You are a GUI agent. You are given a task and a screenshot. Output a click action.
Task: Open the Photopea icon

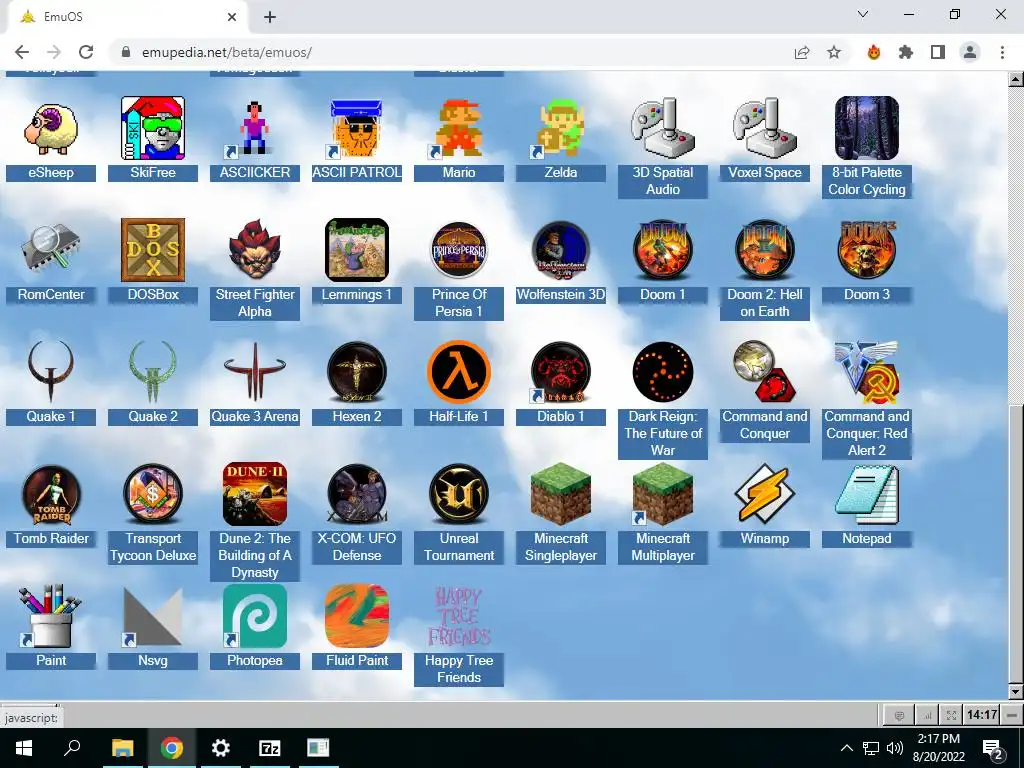[255, 616]
